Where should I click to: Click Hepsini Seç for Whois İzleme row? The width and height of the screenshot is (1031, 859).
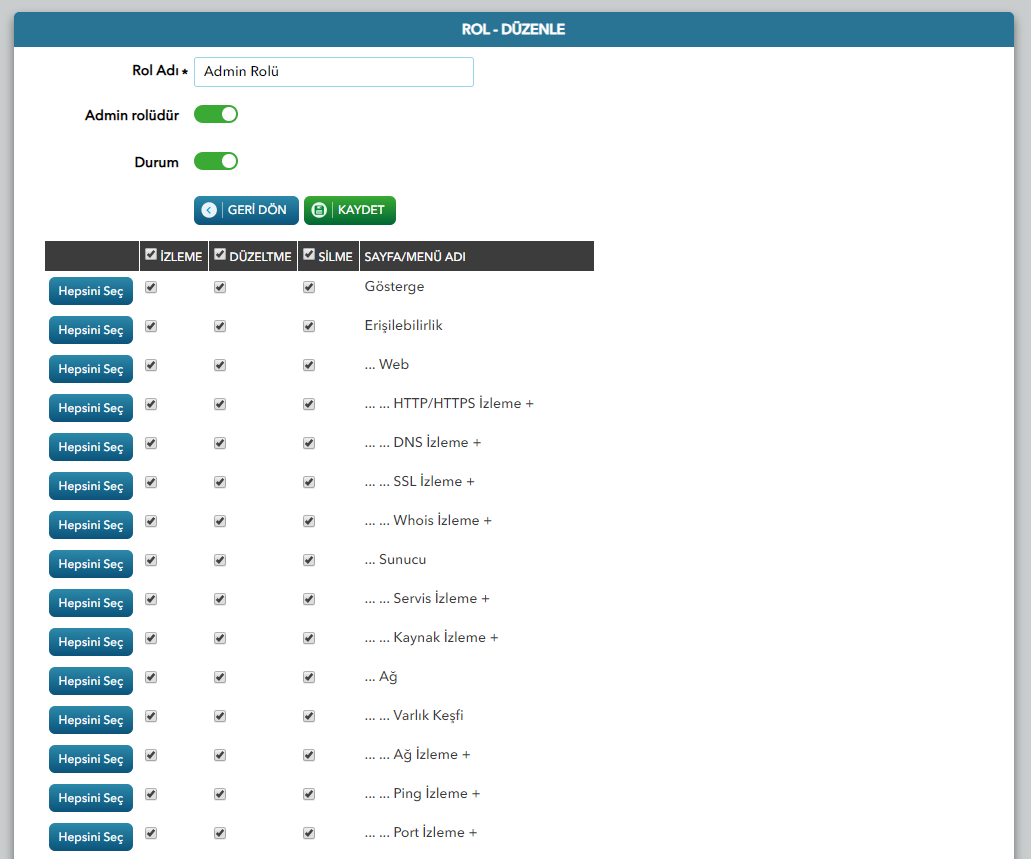coord(91,525)
